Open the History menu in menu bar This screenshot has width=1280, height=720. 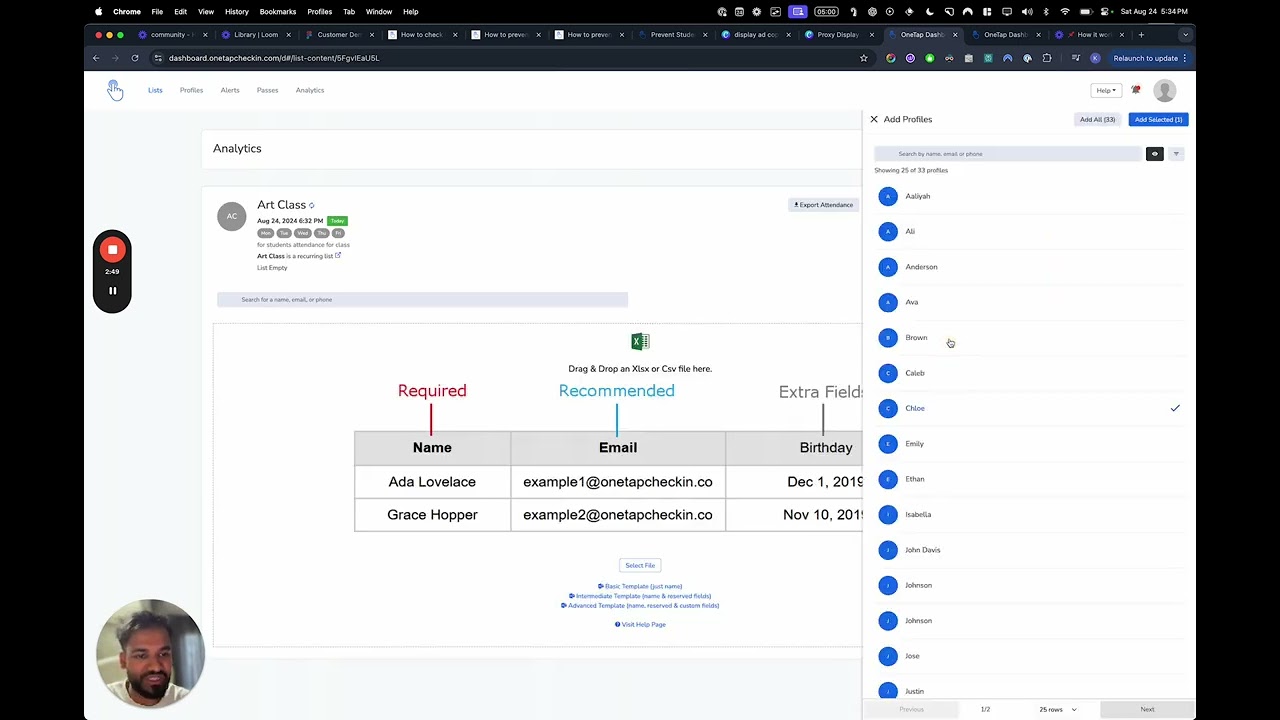coord(237,12)
